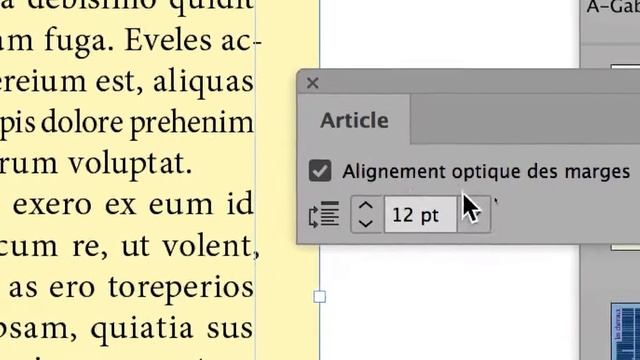Decrease margin size with down arrow

pyautogui.click(x=366, y=223)
